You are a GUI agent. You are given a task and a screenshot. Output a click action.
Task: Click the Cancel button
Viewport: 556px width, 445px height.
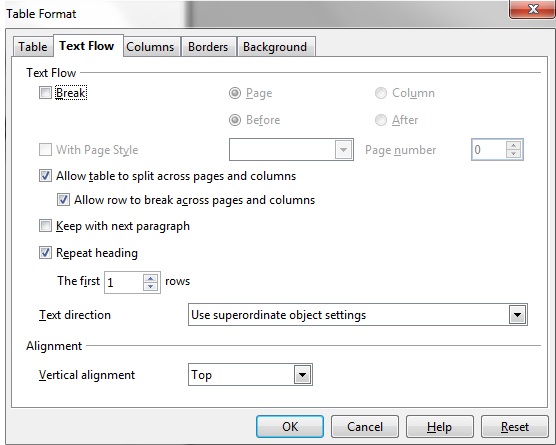click(365, 427)
